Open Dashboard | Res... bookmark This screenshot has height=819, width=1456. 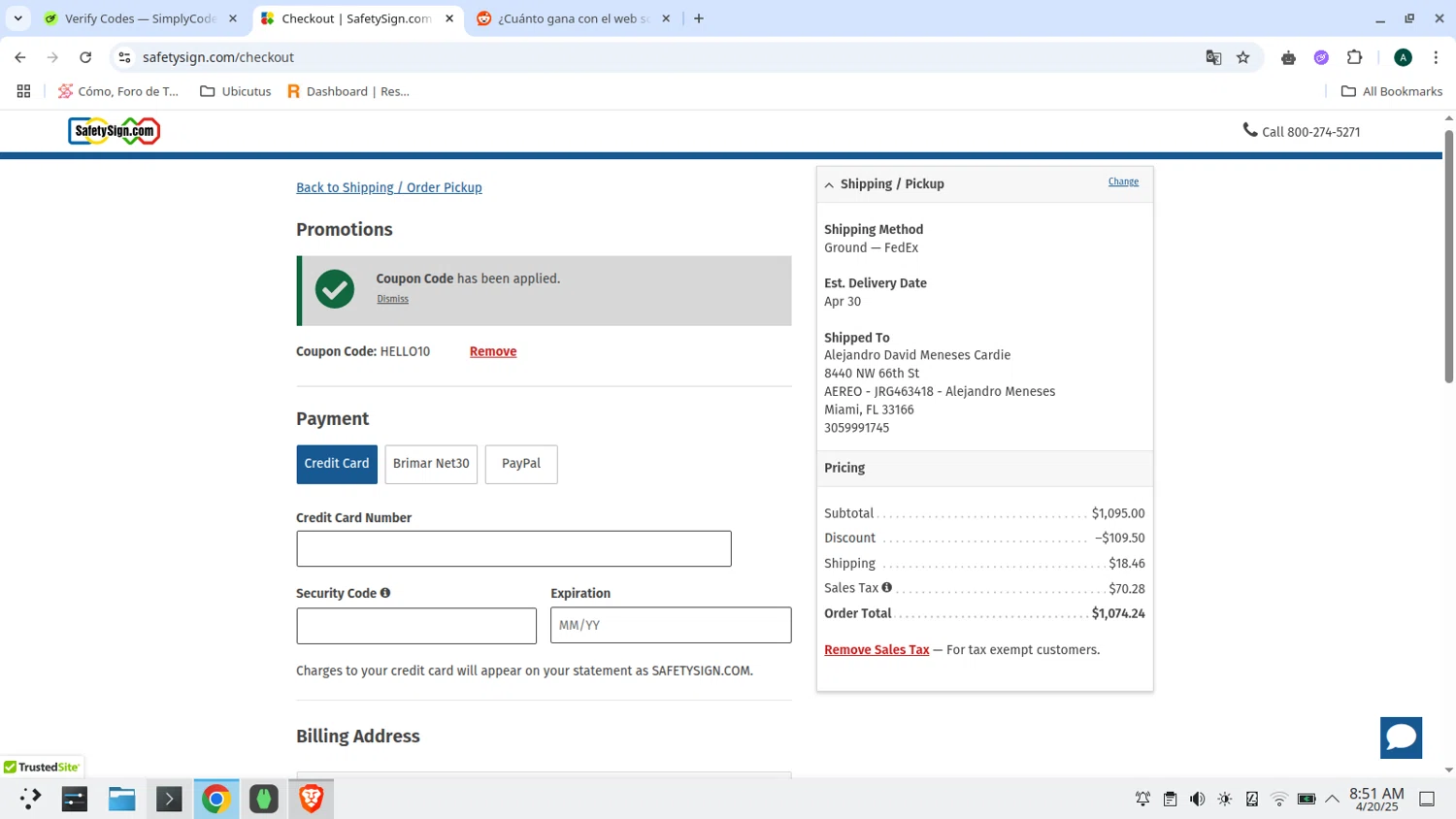348,91
